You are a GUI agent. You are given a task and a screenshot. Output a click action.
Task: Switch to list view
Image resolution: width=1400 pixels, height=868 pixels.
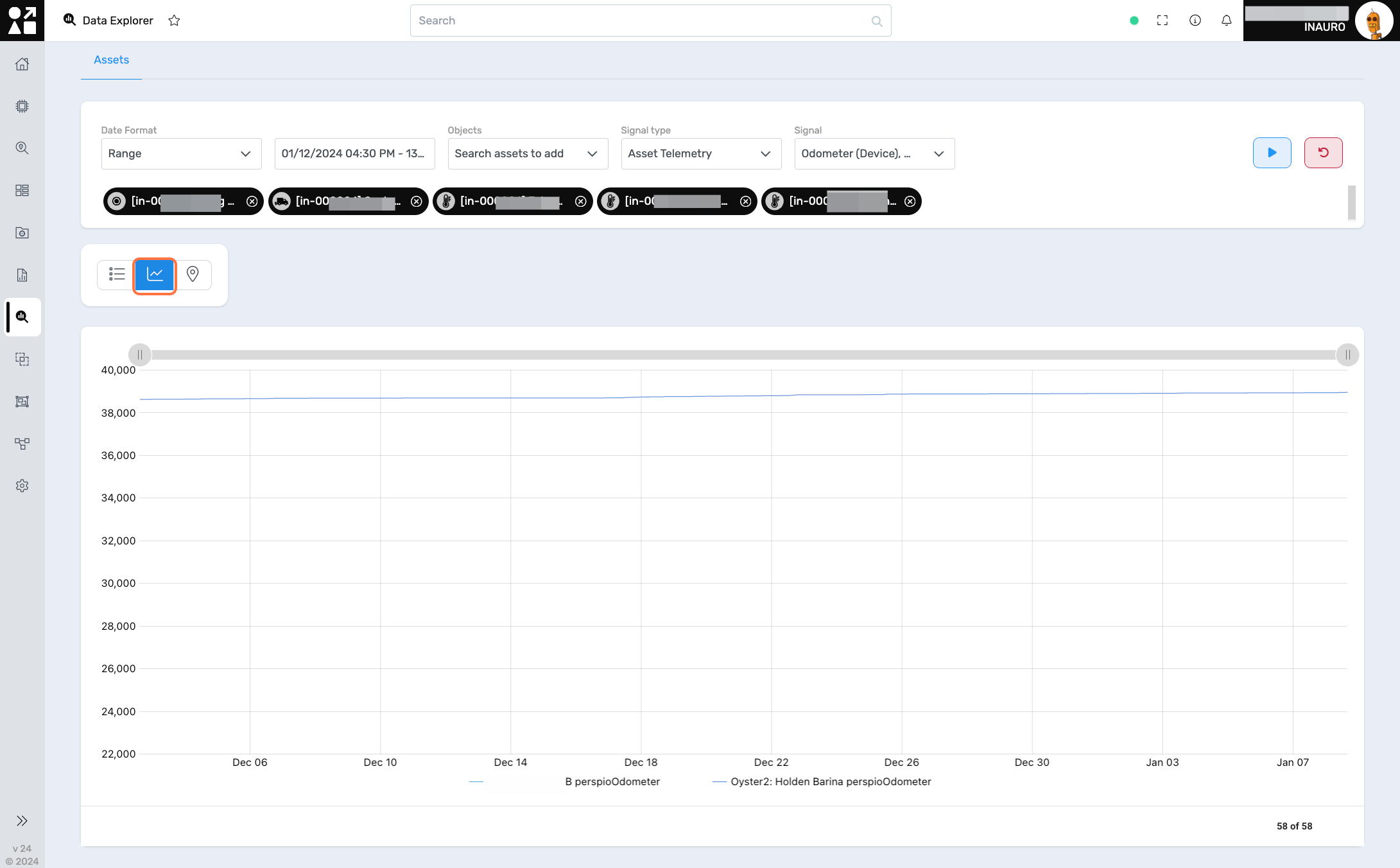[117, 274]
